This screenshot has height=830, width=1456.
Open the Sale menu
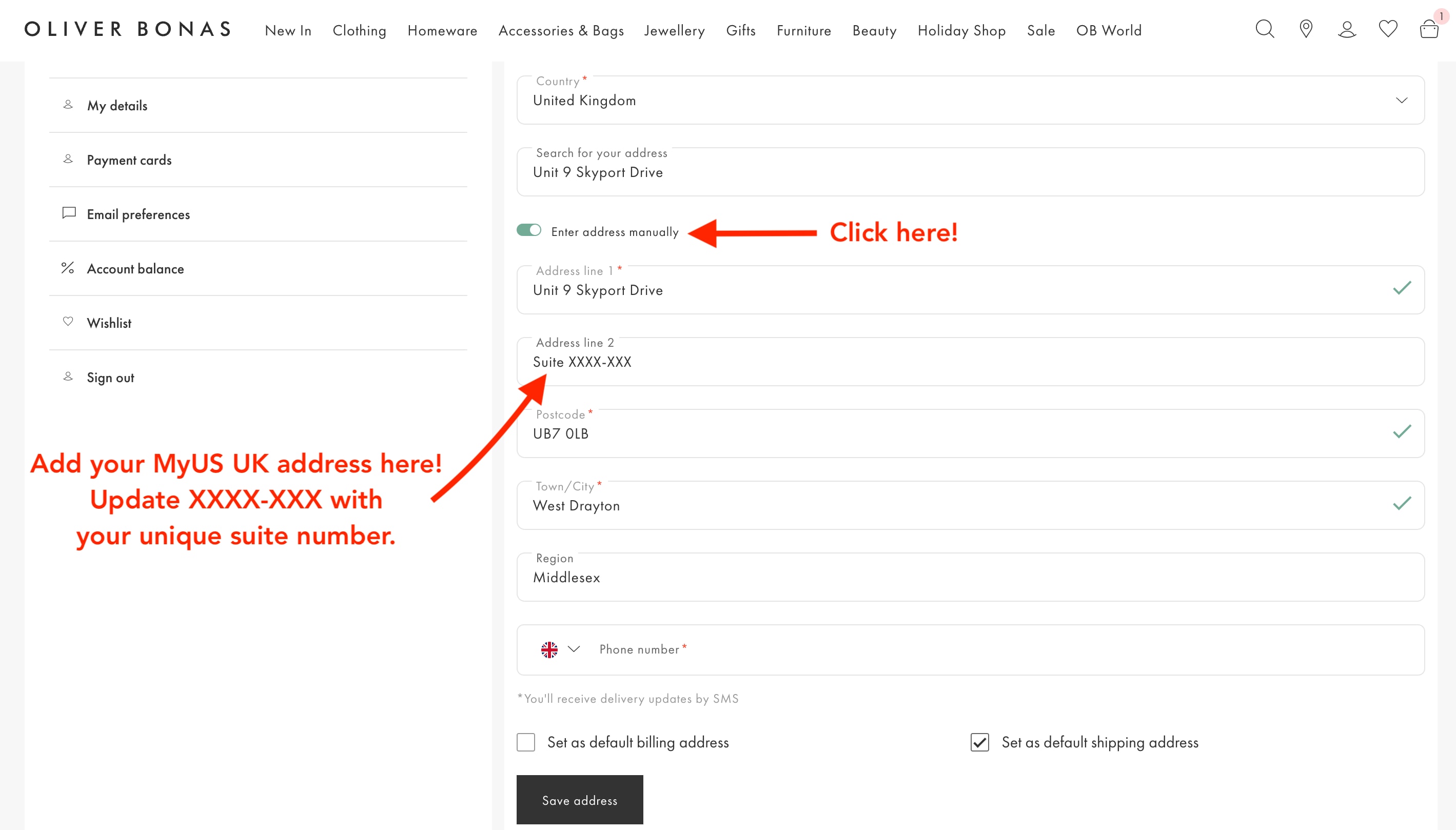[x=1041, y=31]
